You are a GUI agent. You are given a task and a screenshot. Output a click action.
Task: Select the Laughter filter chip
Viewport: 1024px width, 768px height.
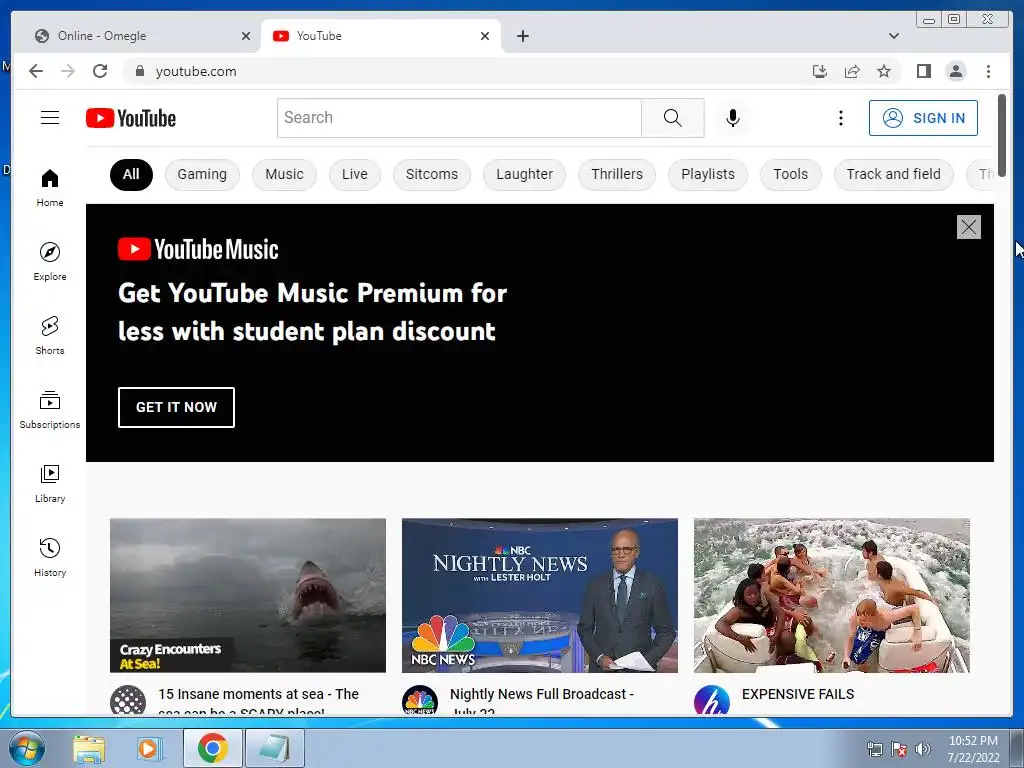(524, 174)
